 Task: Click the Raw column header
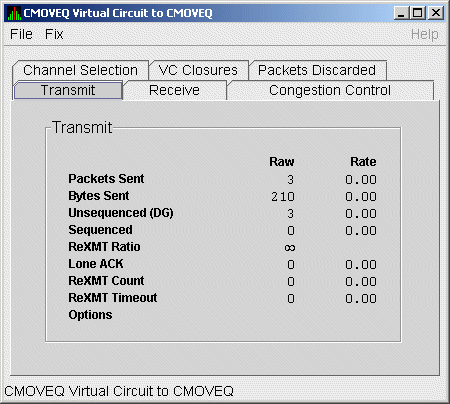pos(282,162)
